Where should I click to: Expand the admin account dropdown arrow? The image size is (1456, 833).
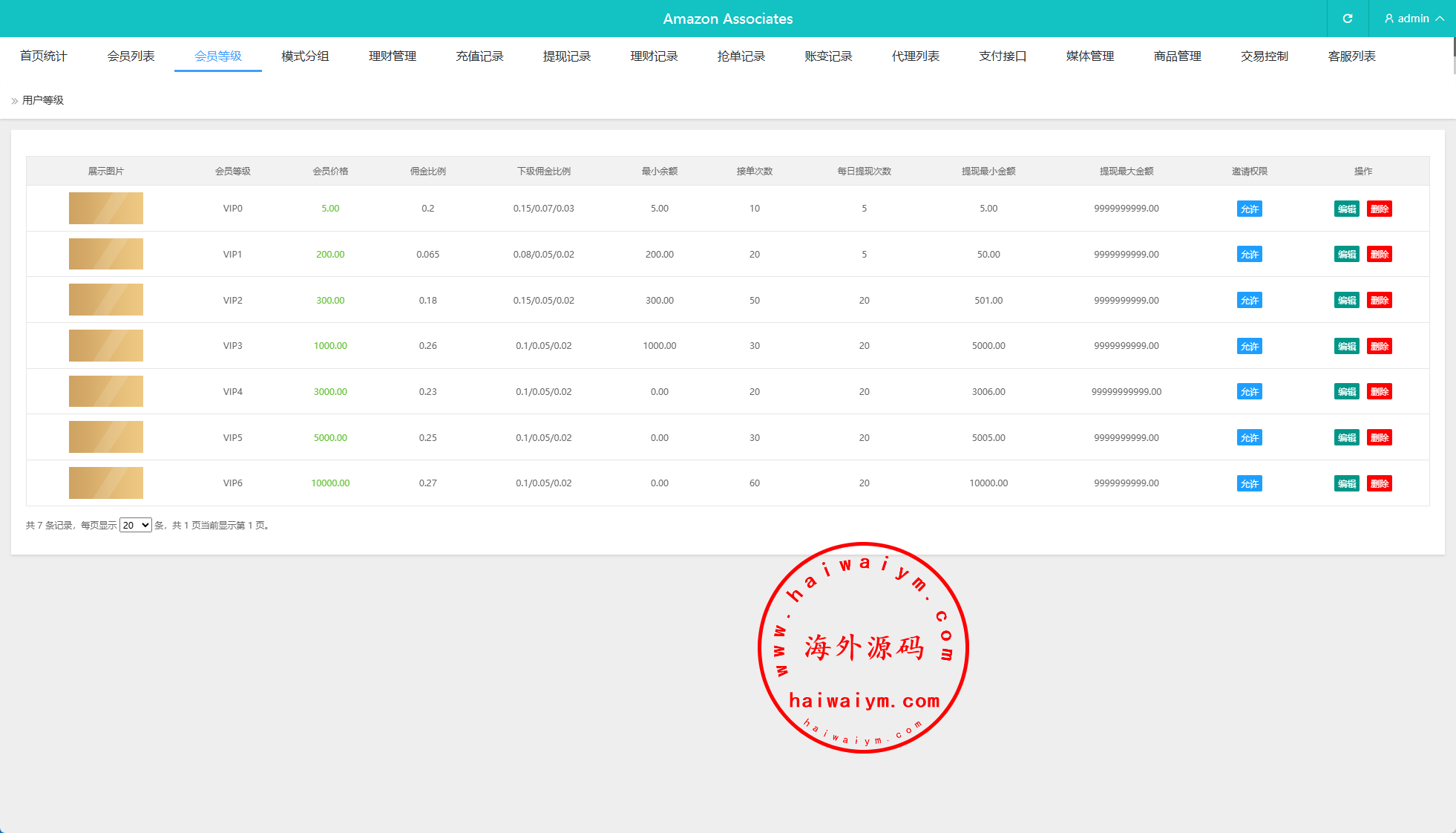pos(1440,19)
